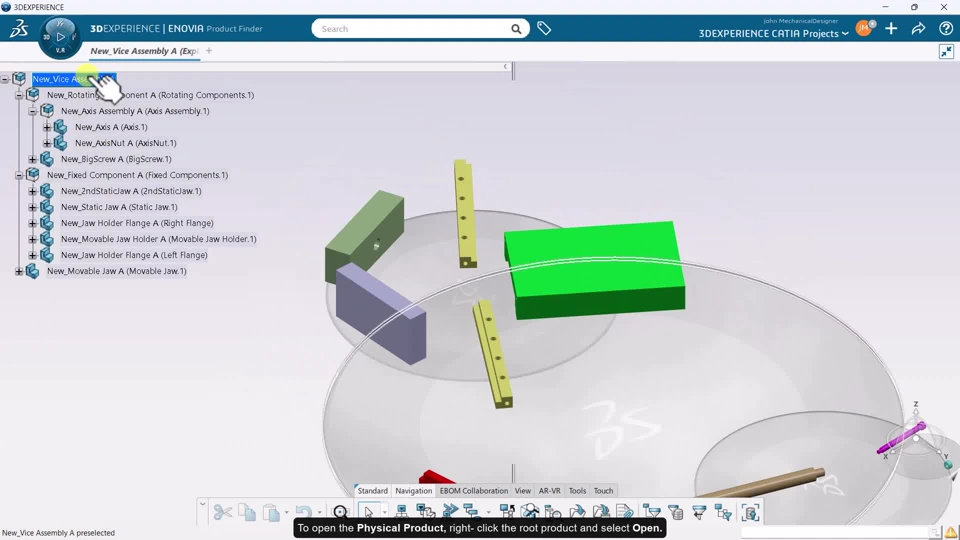Add a new tab with plus
960x540 pixels.
209,51
